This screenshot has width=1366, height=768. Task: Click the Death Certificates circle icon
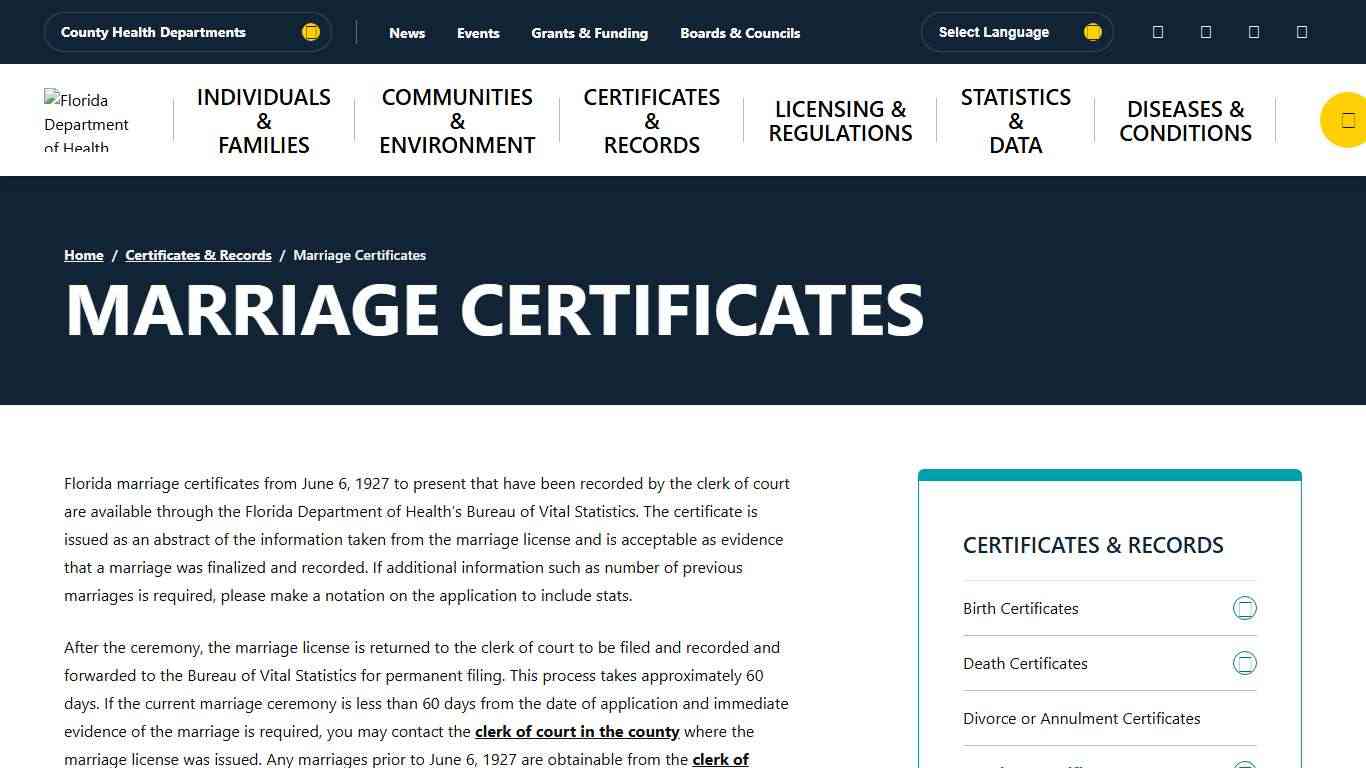(x=1245, y=662)
